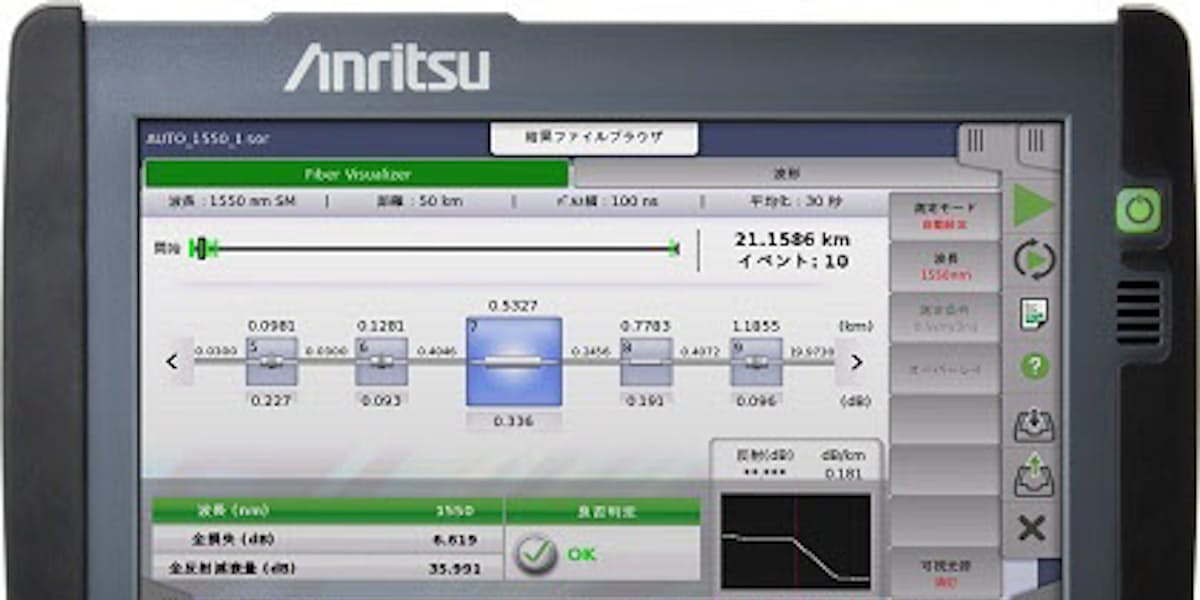Switch to the 波形 waveform tab

785,174
